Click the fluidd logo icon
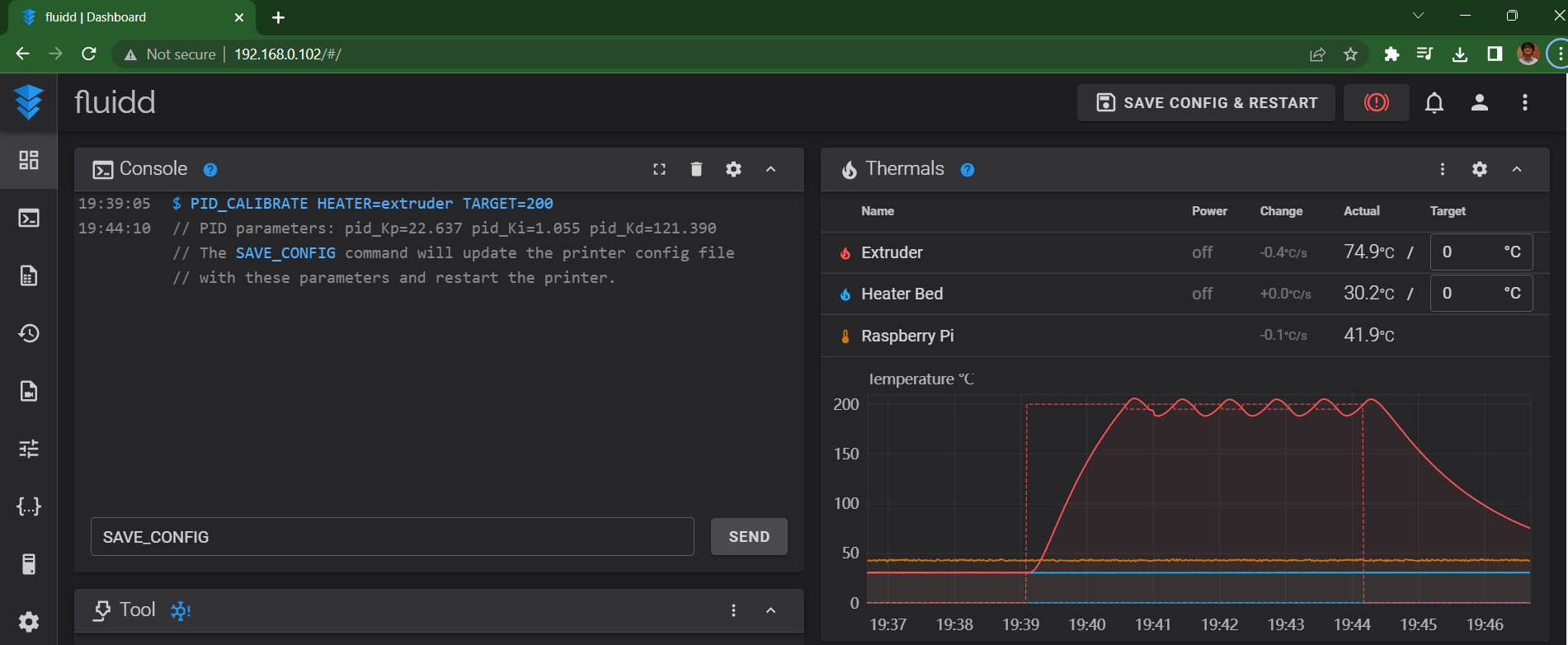The image size is (1568, 645). point(29,102)
